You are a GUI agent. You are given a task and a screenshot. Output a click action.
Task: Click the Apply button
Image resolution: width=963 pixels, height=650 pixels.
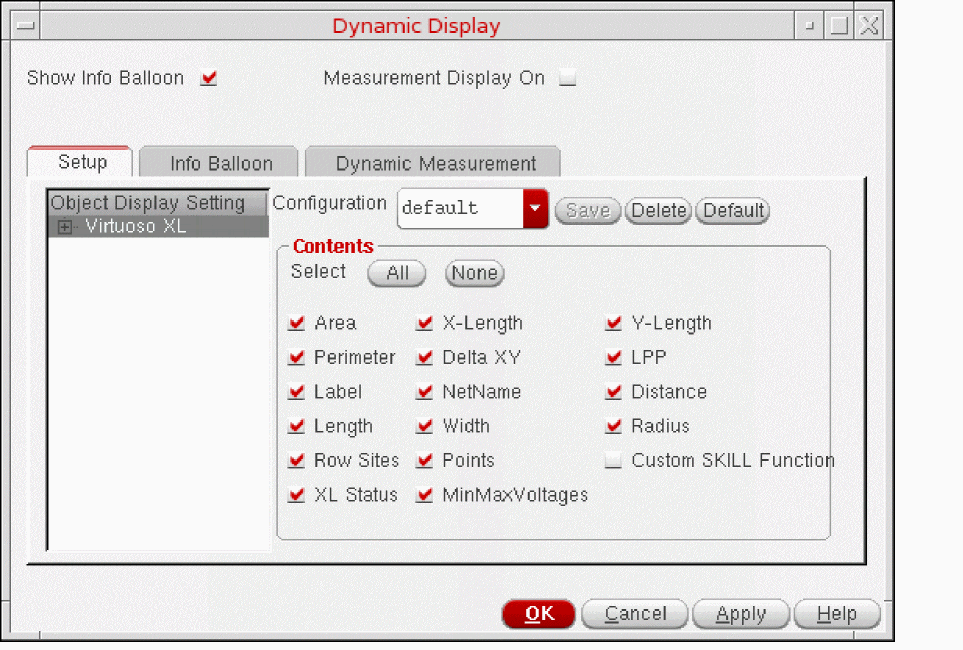[x=740, y=614]
